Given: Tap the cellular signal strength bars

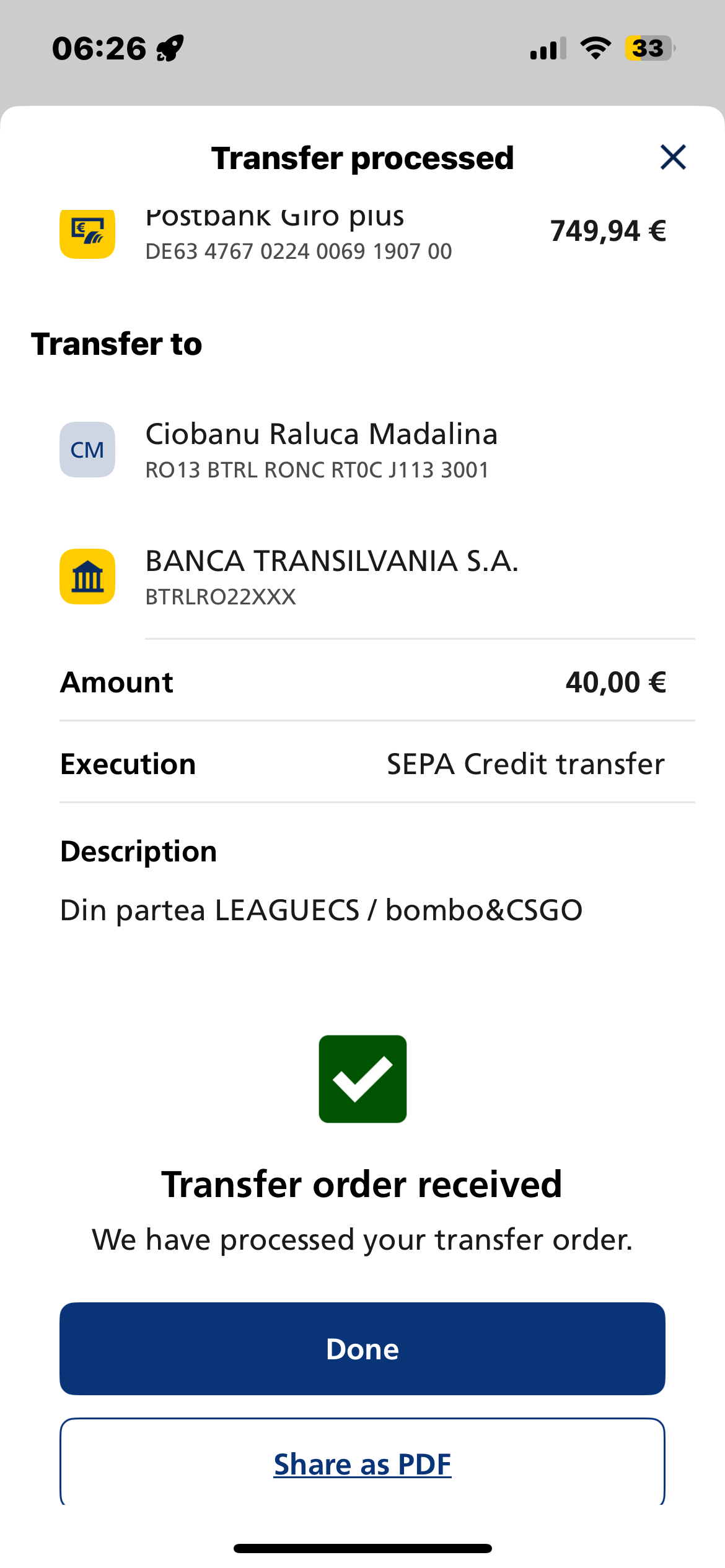Looking at the screenshot, I should pos(548,48).
